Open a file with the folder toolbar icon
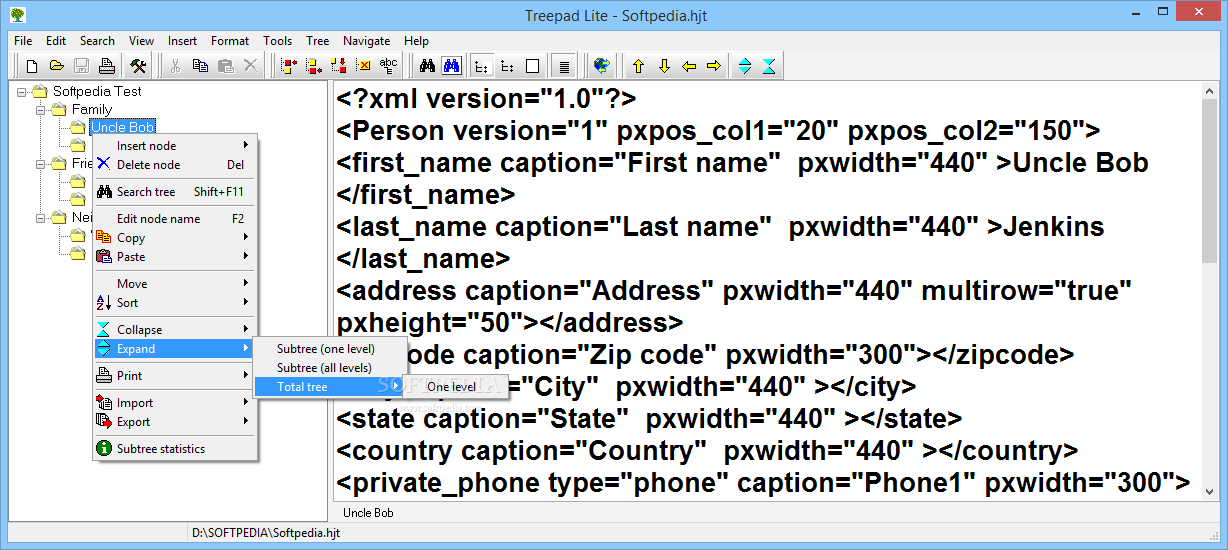 (x=57, y=66)
